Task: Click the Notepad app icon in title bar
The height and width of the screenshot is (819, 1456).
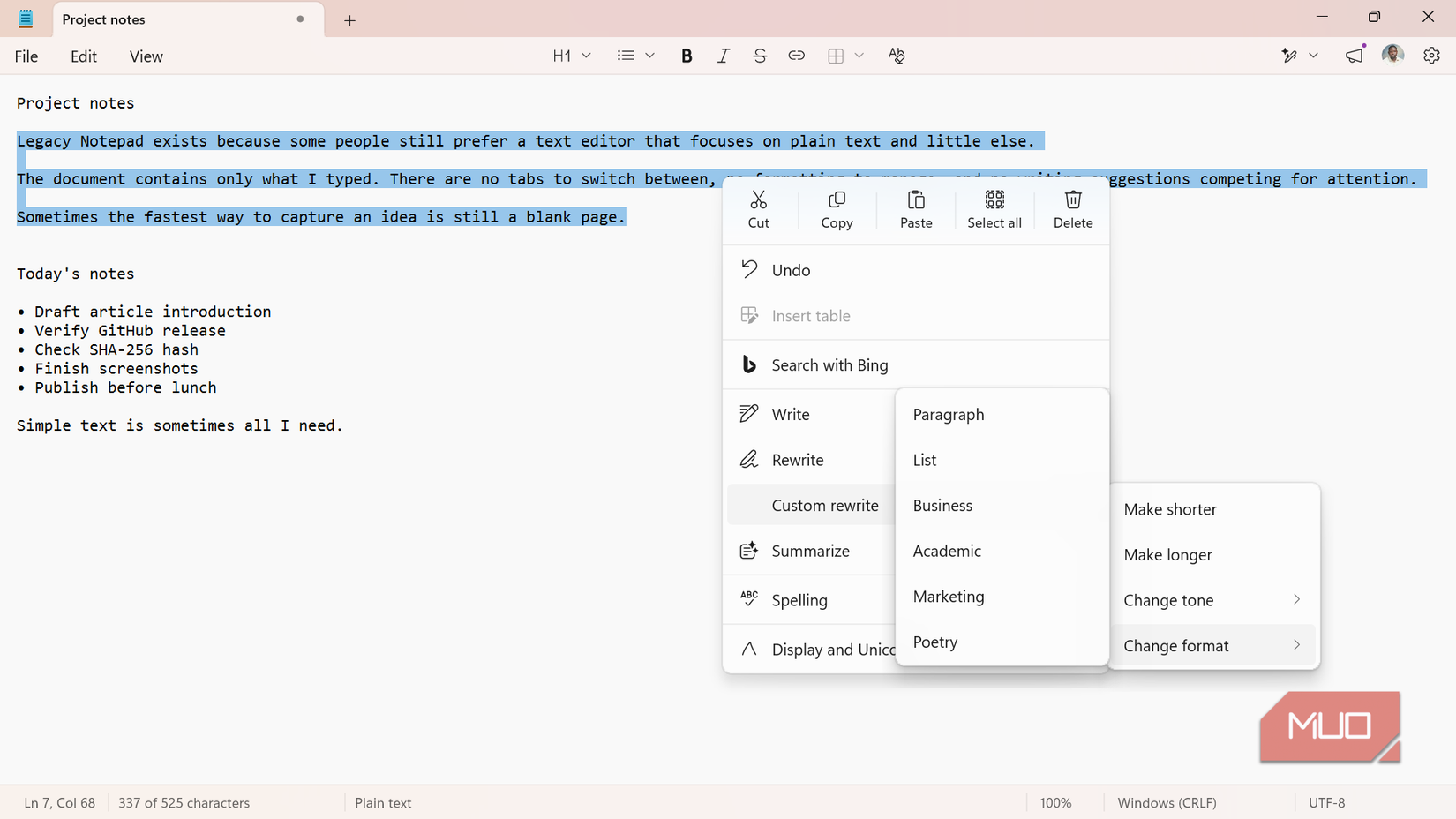Action: (26, 19)
